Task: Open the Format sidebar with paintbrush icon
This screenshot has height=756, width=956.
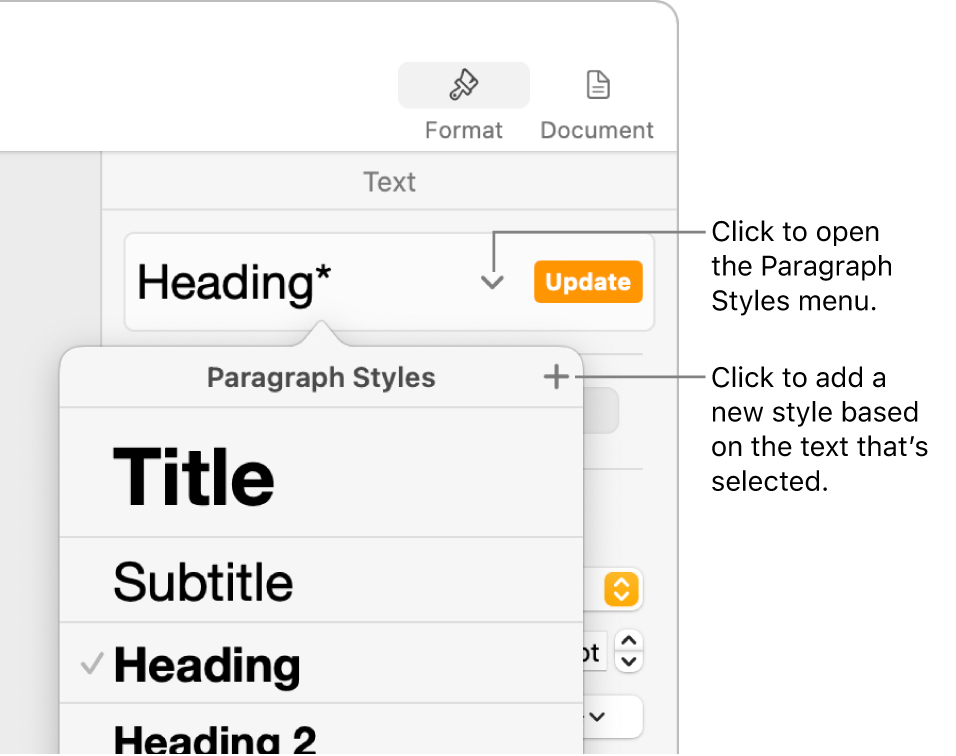Action: [463, 86]
